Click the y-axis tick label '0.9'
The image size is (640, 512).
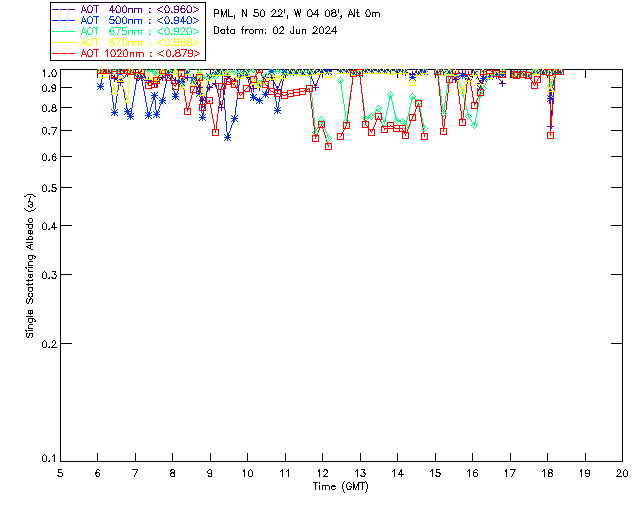pos(49,88)
